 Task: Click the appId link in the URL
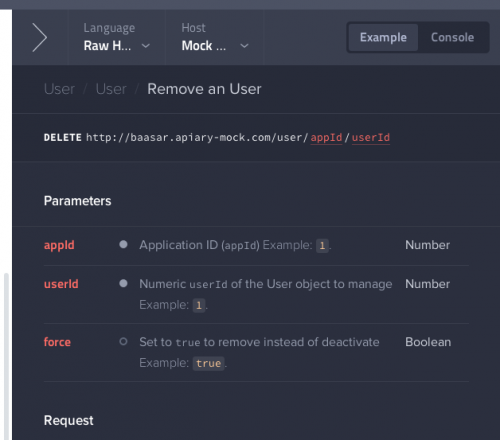click(x=326, y=138)
